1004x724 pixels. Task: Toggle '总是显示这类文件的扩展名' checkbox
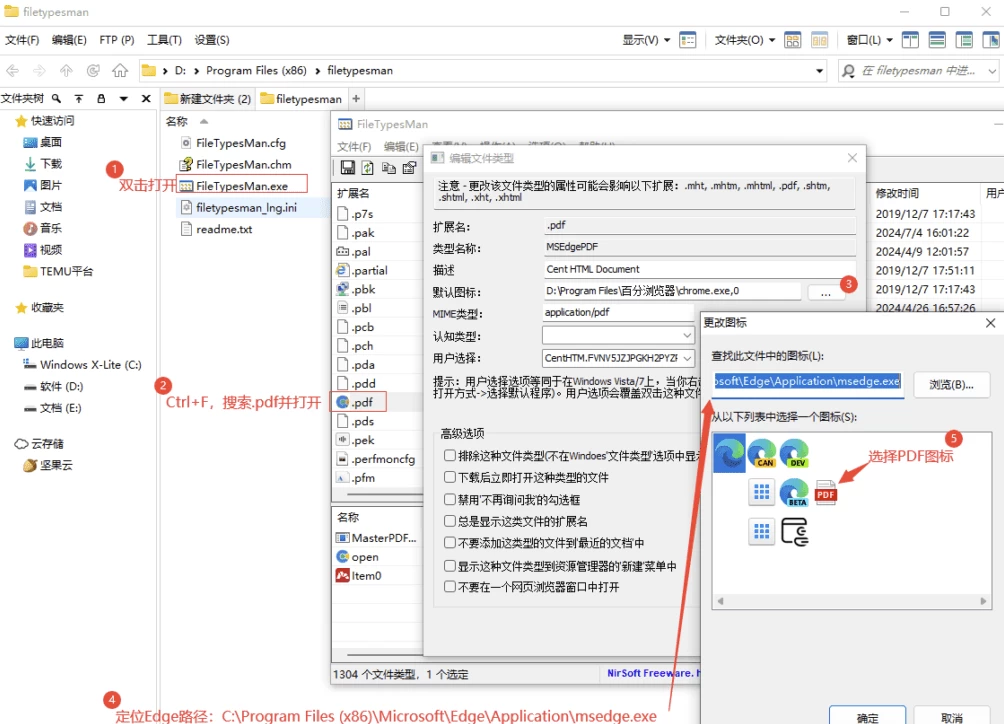pos(450,521)
